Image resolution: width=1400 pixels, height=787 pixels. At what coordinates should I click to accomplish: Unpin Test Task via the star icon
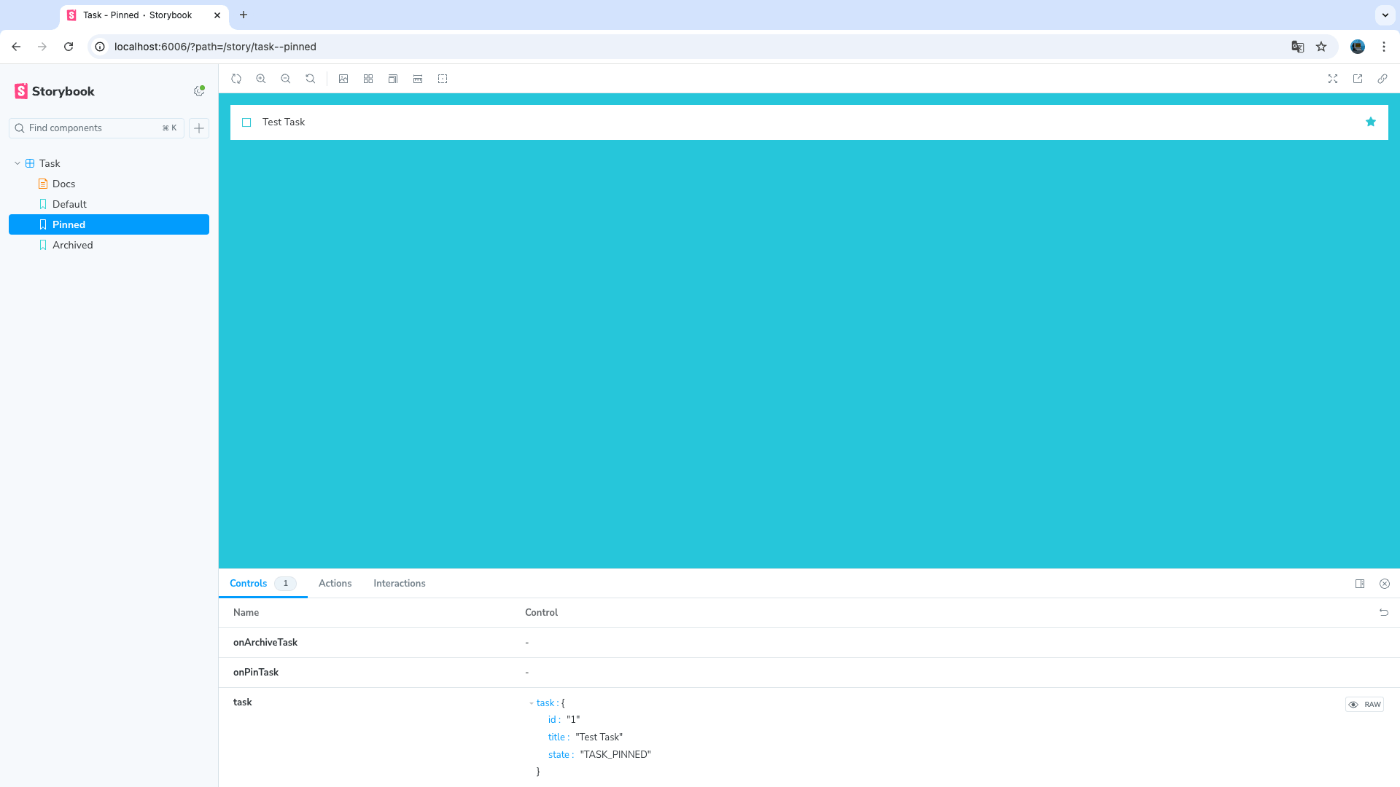pos(1371,122)
